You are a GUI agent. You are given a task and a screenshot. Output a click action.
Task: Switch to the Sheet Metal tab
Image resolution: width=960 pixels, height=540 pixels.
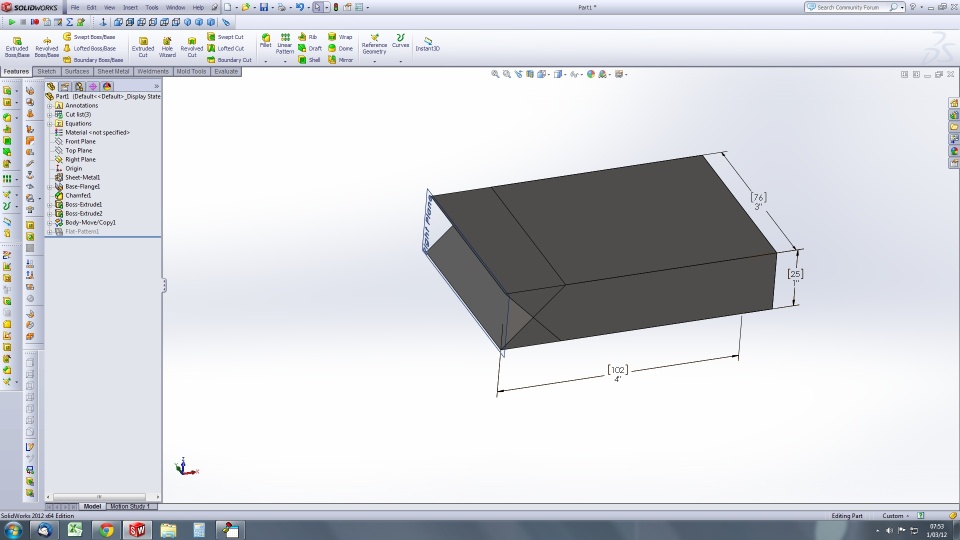click(x=113, y=72)
